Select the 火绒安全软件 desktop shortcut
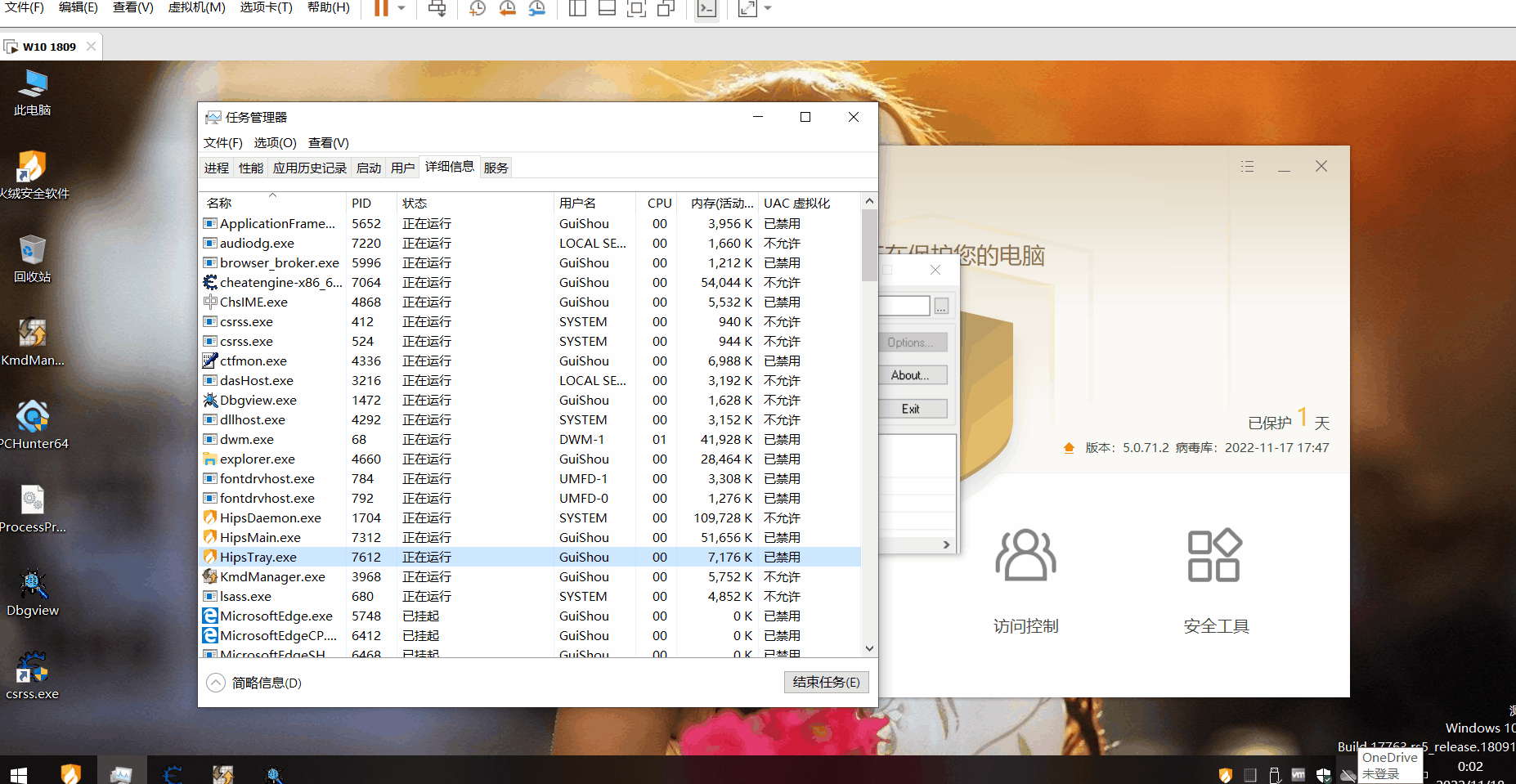Screen dimensions: 1516x784 (33, 176)
